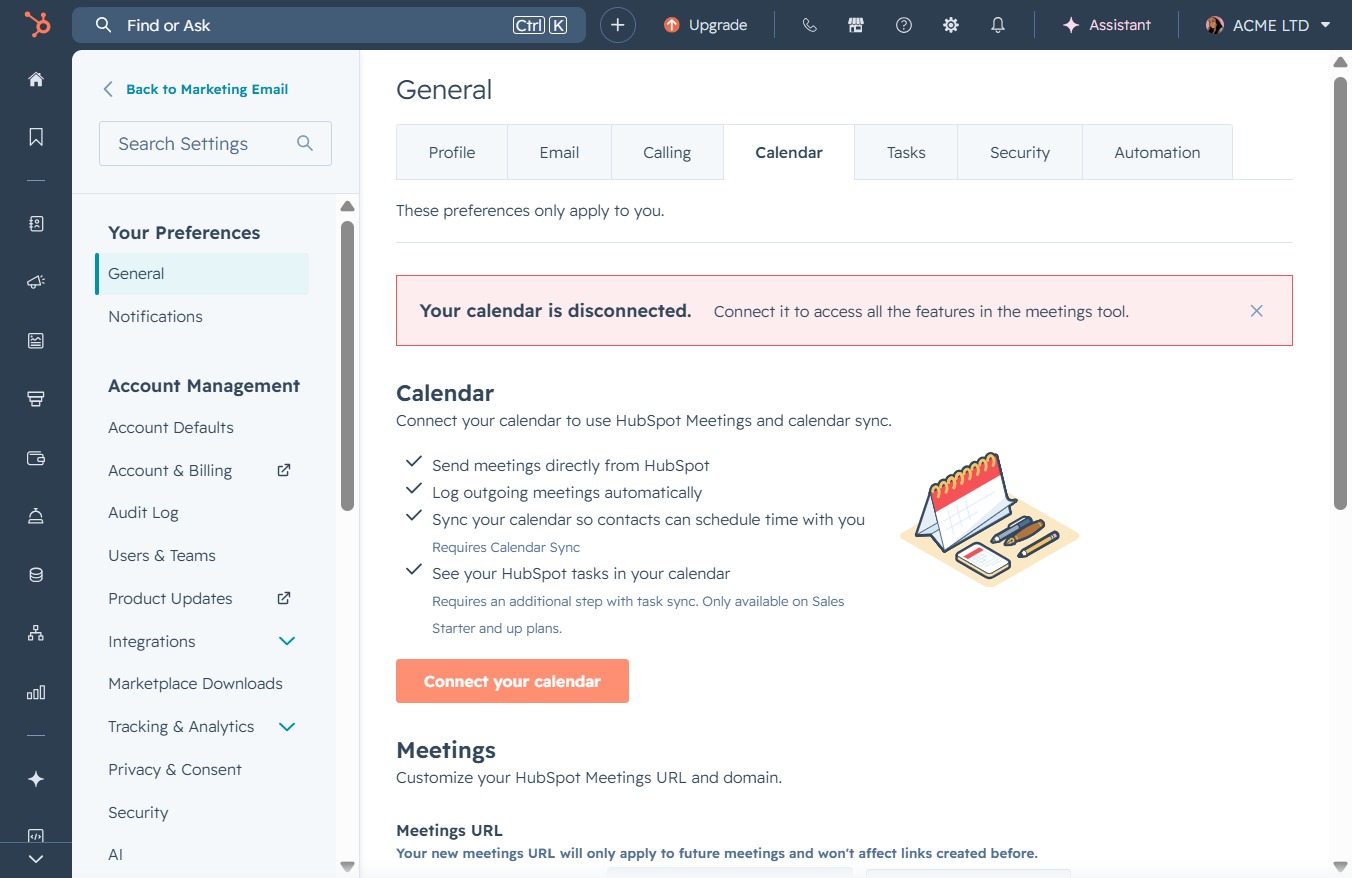
Task: Select the Calendar tab
Action: [x=789, y=152]
